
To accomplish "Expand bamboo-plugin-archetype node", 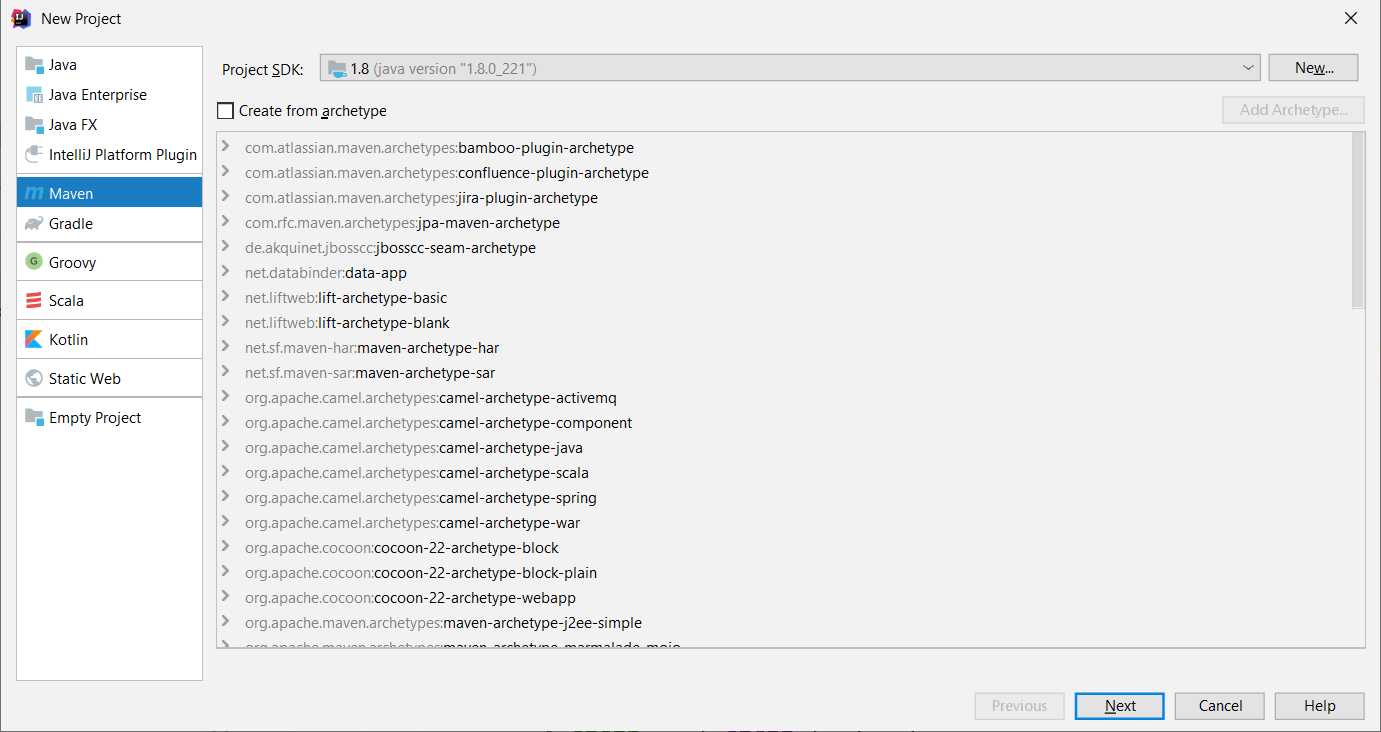I will [x=226, y=147].
